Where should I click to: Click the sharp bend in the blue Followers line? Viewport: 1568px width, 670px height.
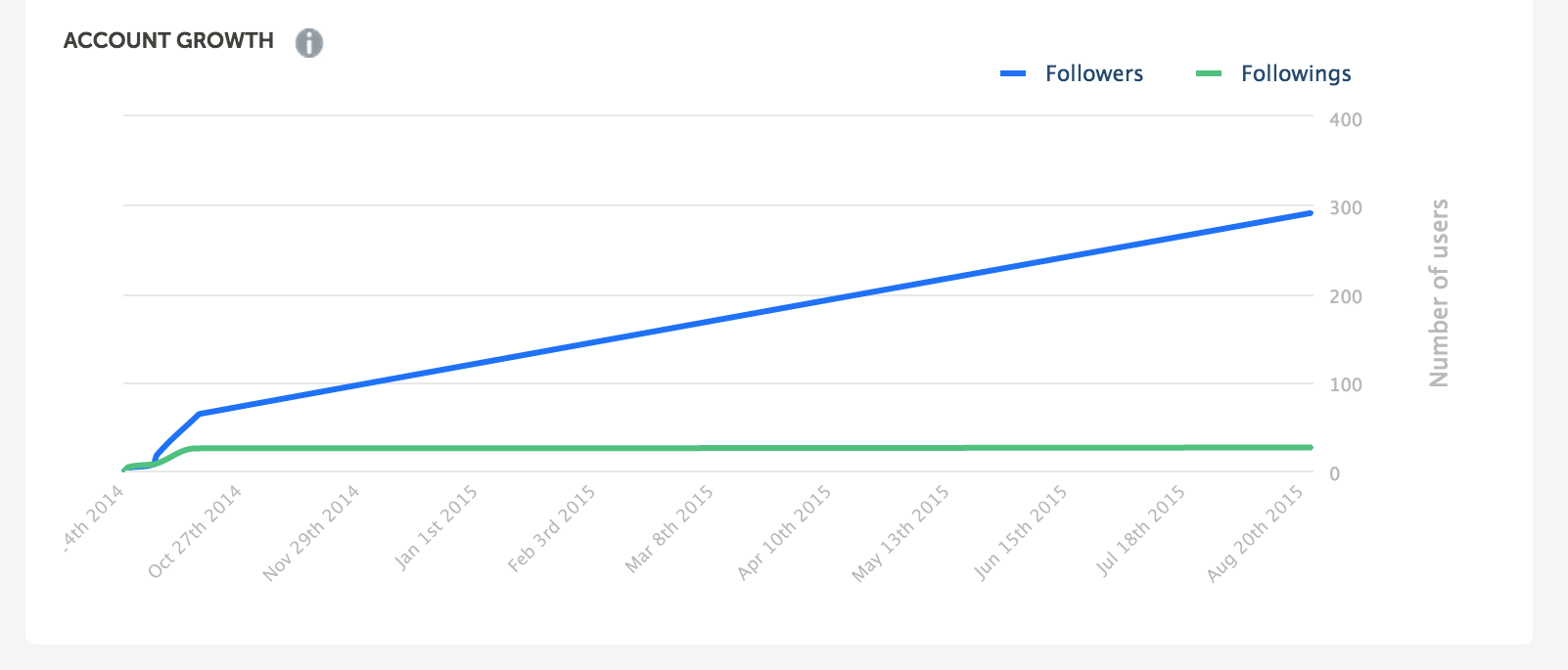[x=200, y=414]
